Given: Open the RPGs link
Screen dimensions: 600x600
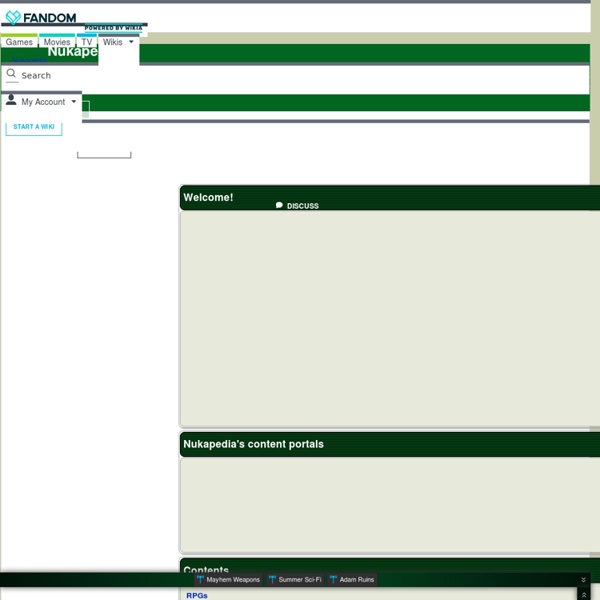Looking at the screenshot, I should point(197,595).
